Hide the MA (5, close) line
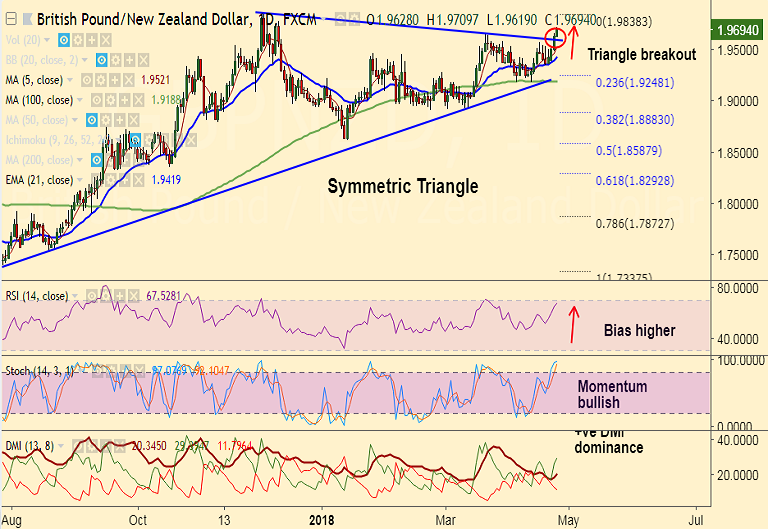Image resolution: width=768 pixels, height=531 pixels. coord(87,80)
